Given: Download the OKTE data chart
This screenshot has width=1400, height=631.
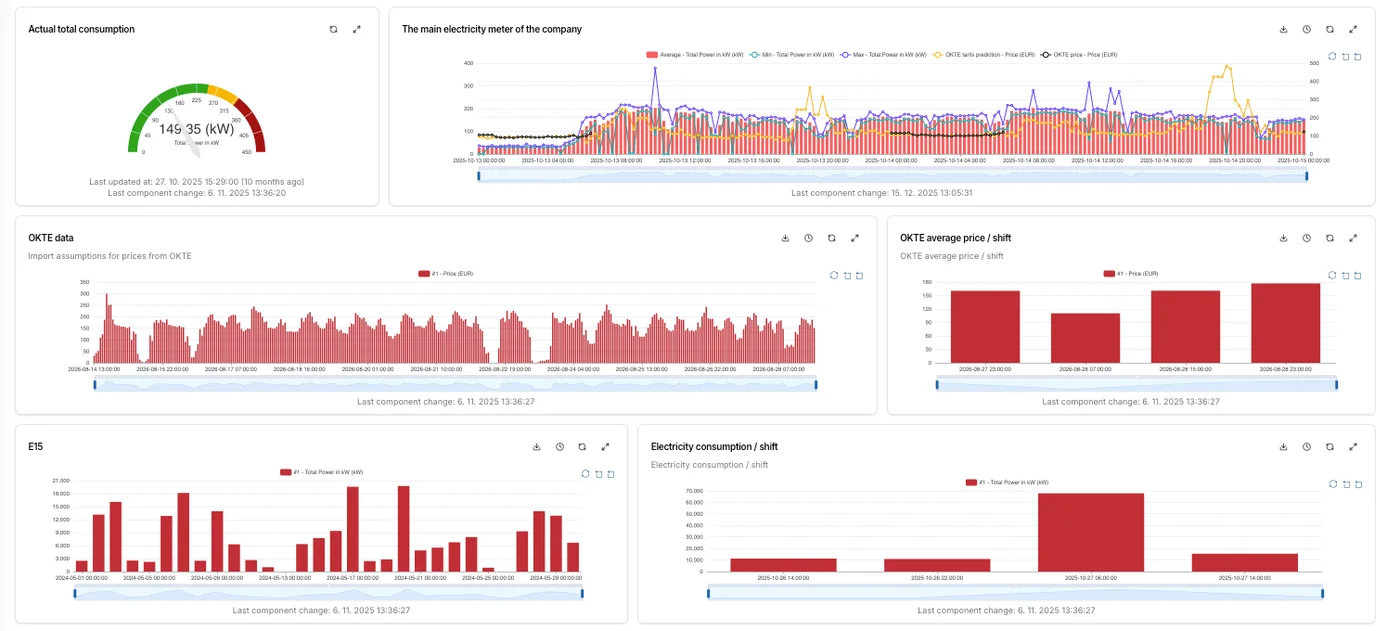Looking at the screenshot, I should click(785, 238).
